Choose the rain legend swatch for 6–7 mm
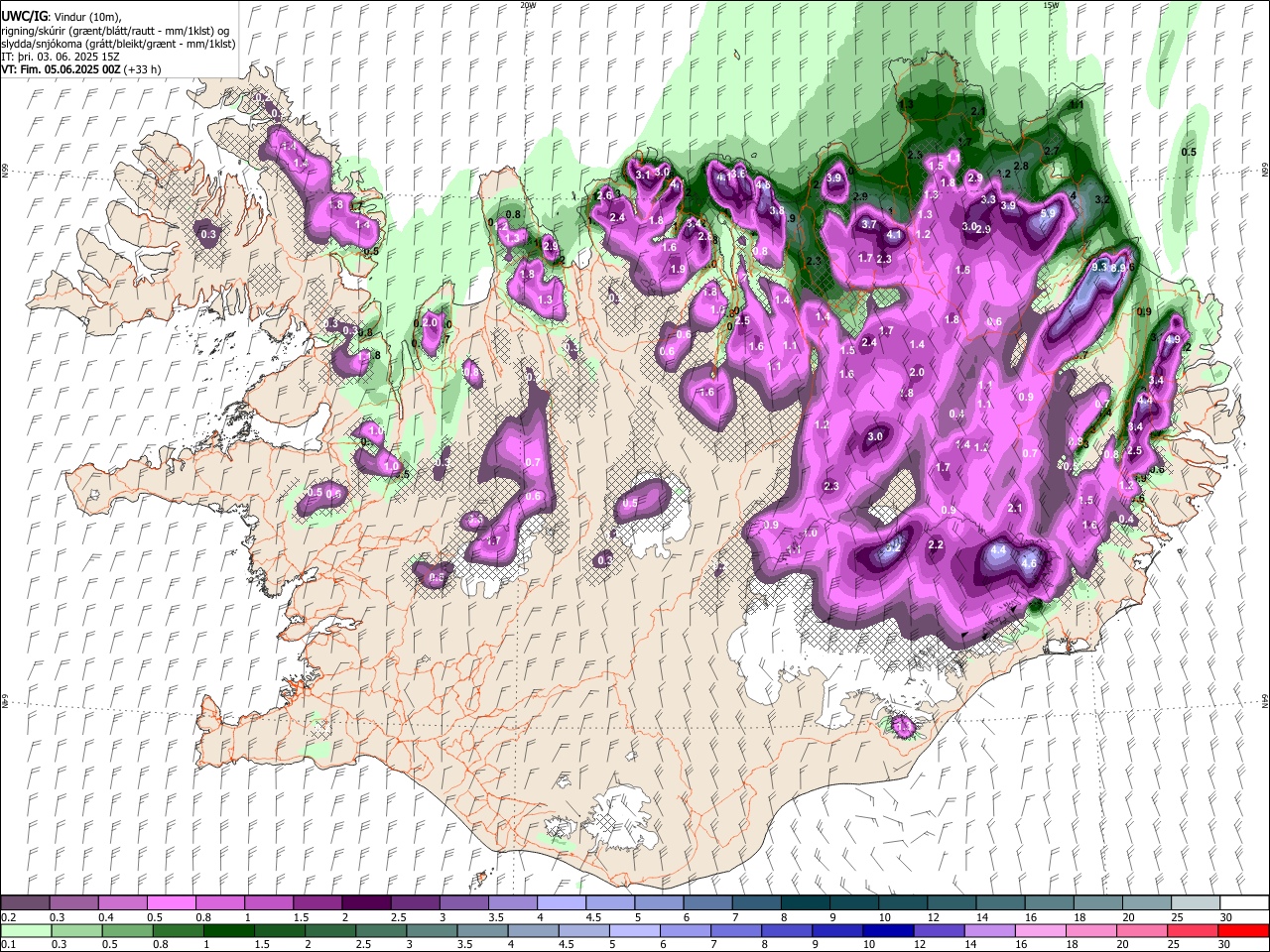 tap(685, 930)
